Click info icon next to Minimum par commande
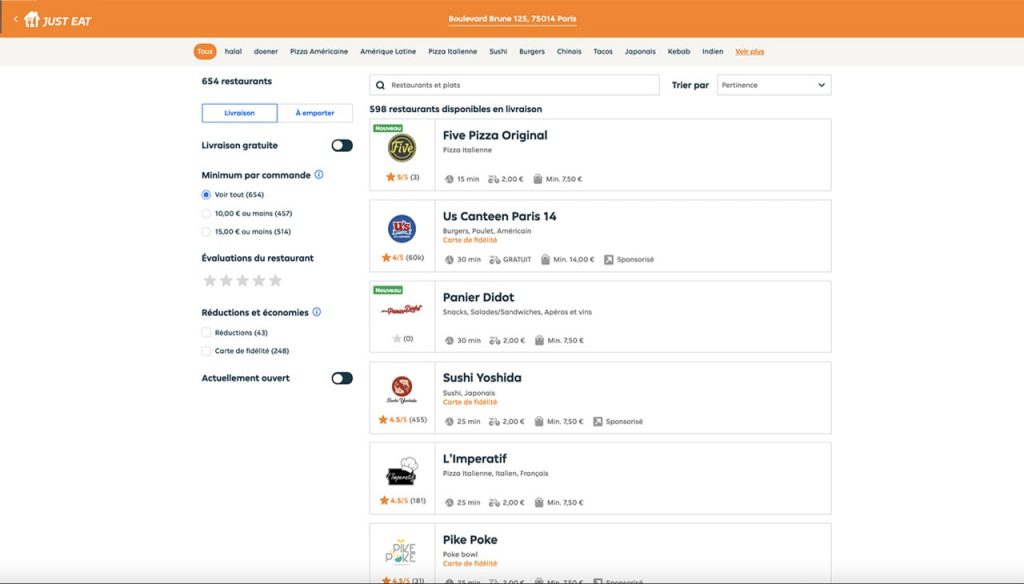This screenshot has height=584, width=1024. point(319,174)
